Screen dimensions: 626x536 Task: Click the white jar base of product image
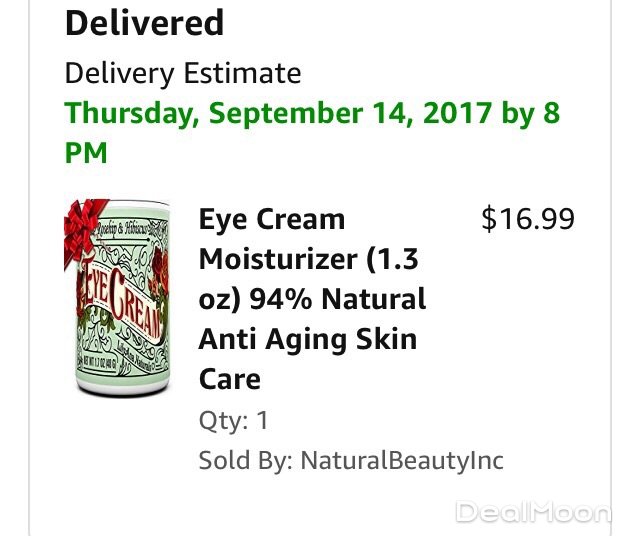tap(123, 386)
